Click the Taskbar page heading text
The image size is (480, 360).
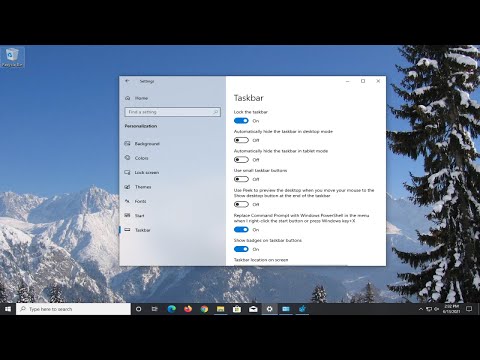pos(249,98)
